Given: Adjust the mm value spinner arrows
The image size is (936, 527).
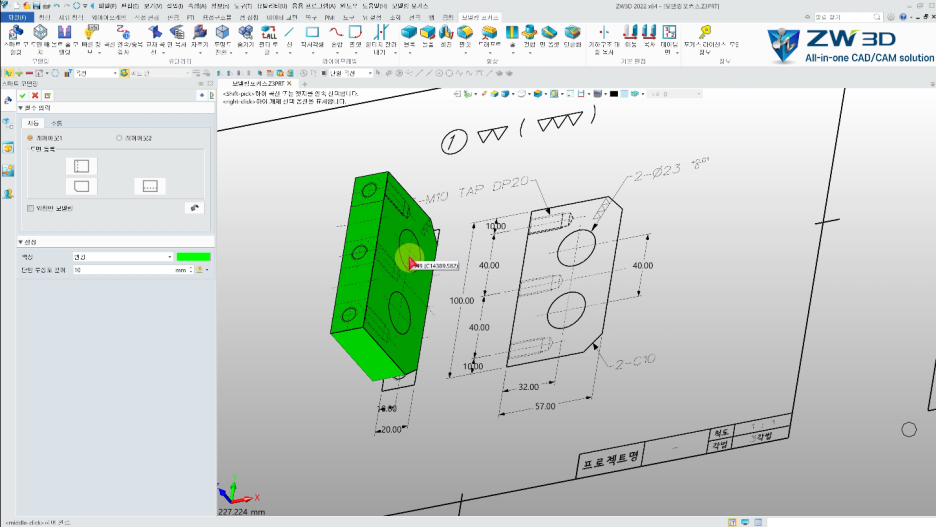Looking at the screenshot, I should (x=191, y=270).
